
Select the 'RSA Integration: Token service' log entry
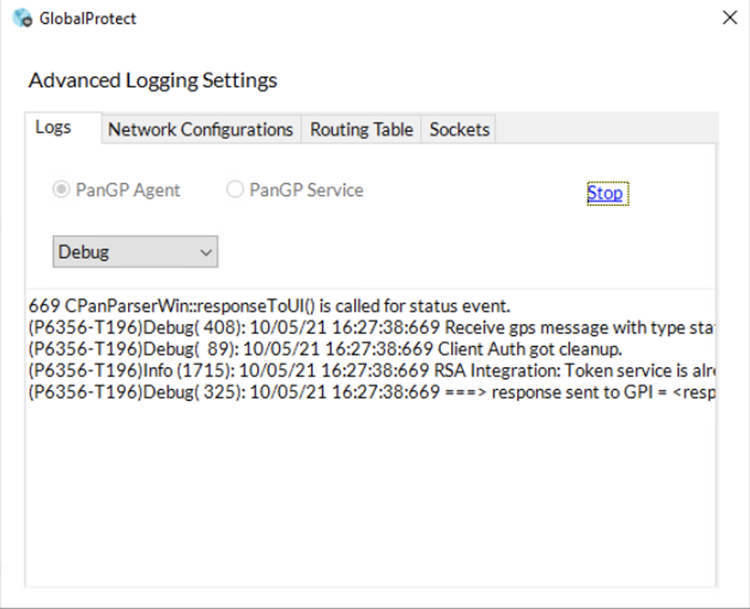click(x=370, y=370)
